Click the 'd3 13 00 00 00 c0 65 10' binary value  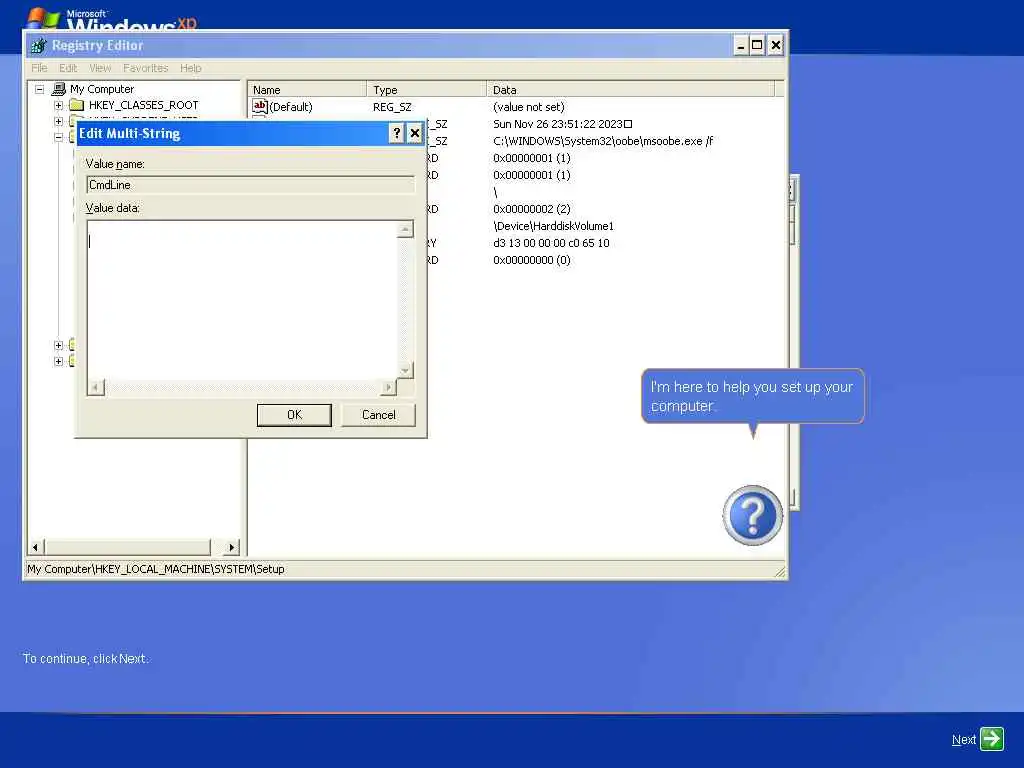click(x=551, y=243)
